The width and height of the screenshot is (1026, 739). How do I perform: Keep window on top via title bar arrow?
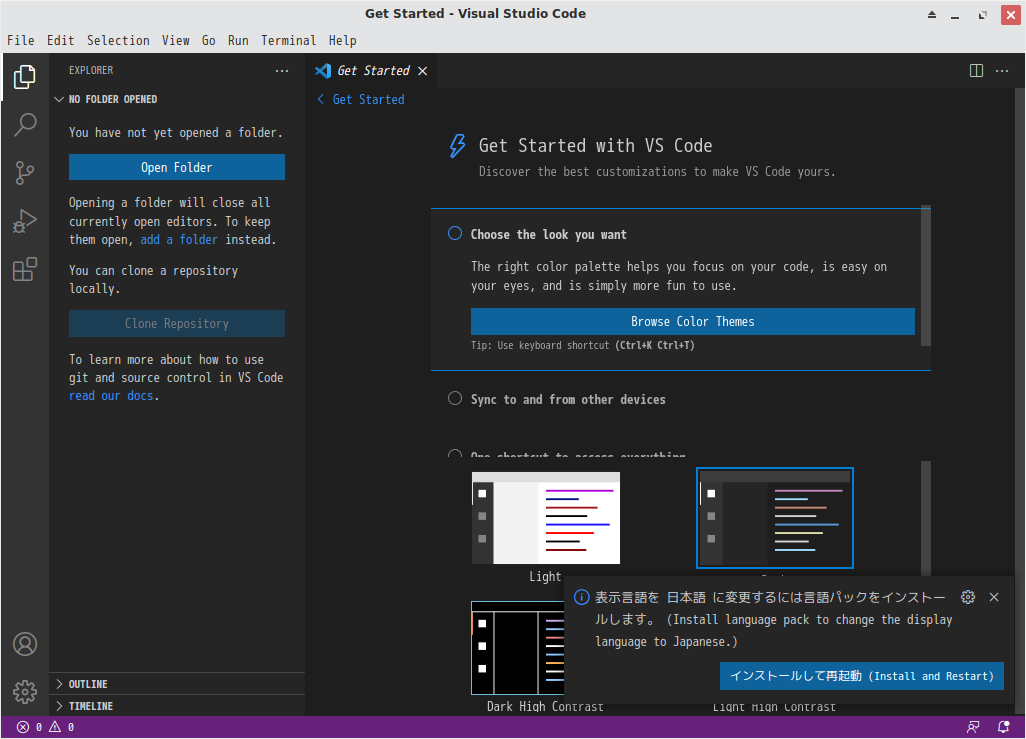(932, 15)
